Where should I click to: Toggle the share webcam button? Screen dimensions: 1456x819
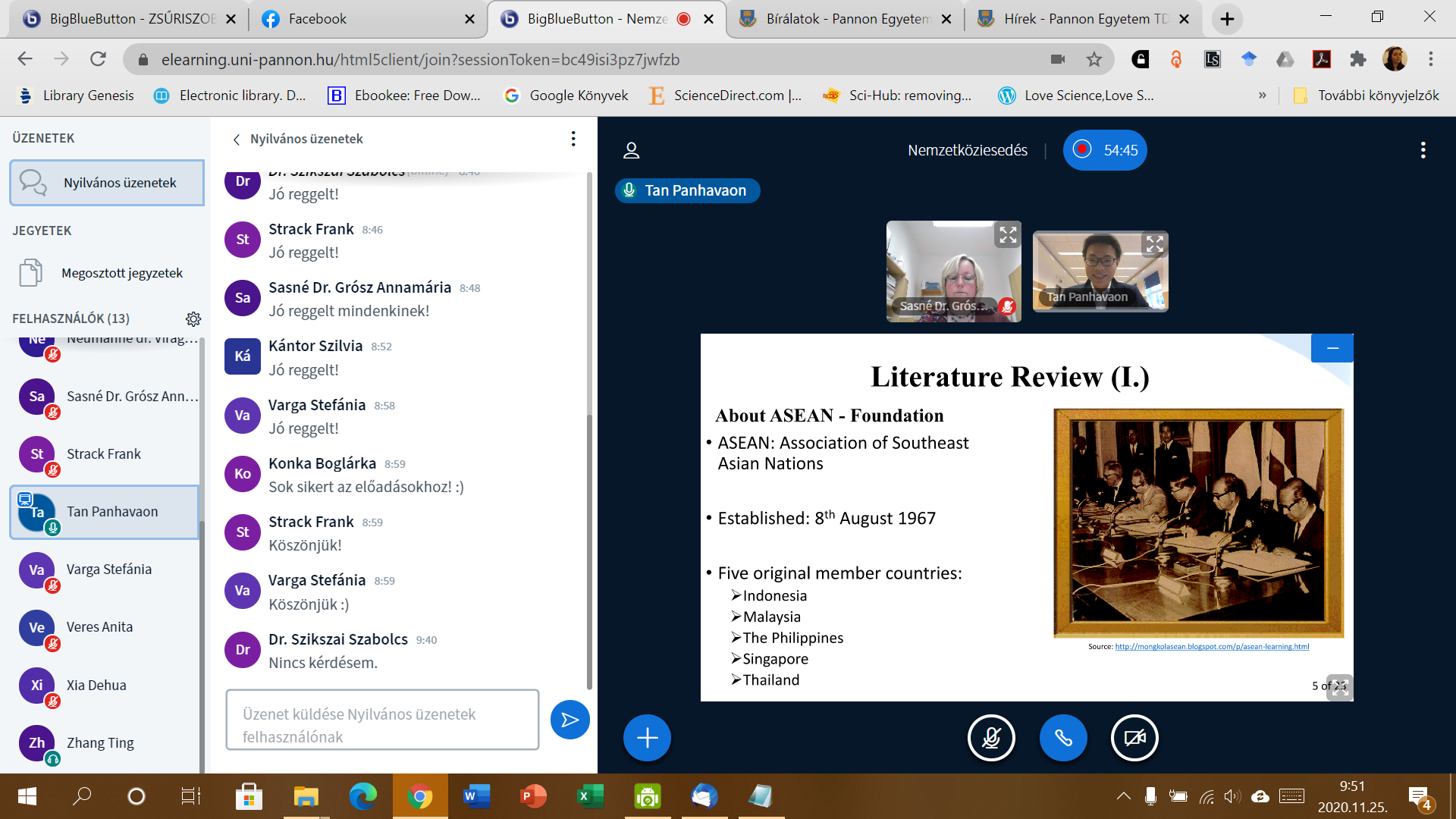1134,737
